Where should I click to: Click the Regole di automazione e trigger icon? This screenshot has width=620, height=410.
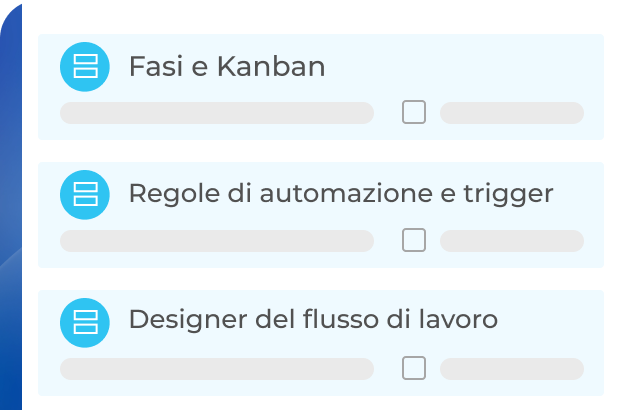point(85,194)
